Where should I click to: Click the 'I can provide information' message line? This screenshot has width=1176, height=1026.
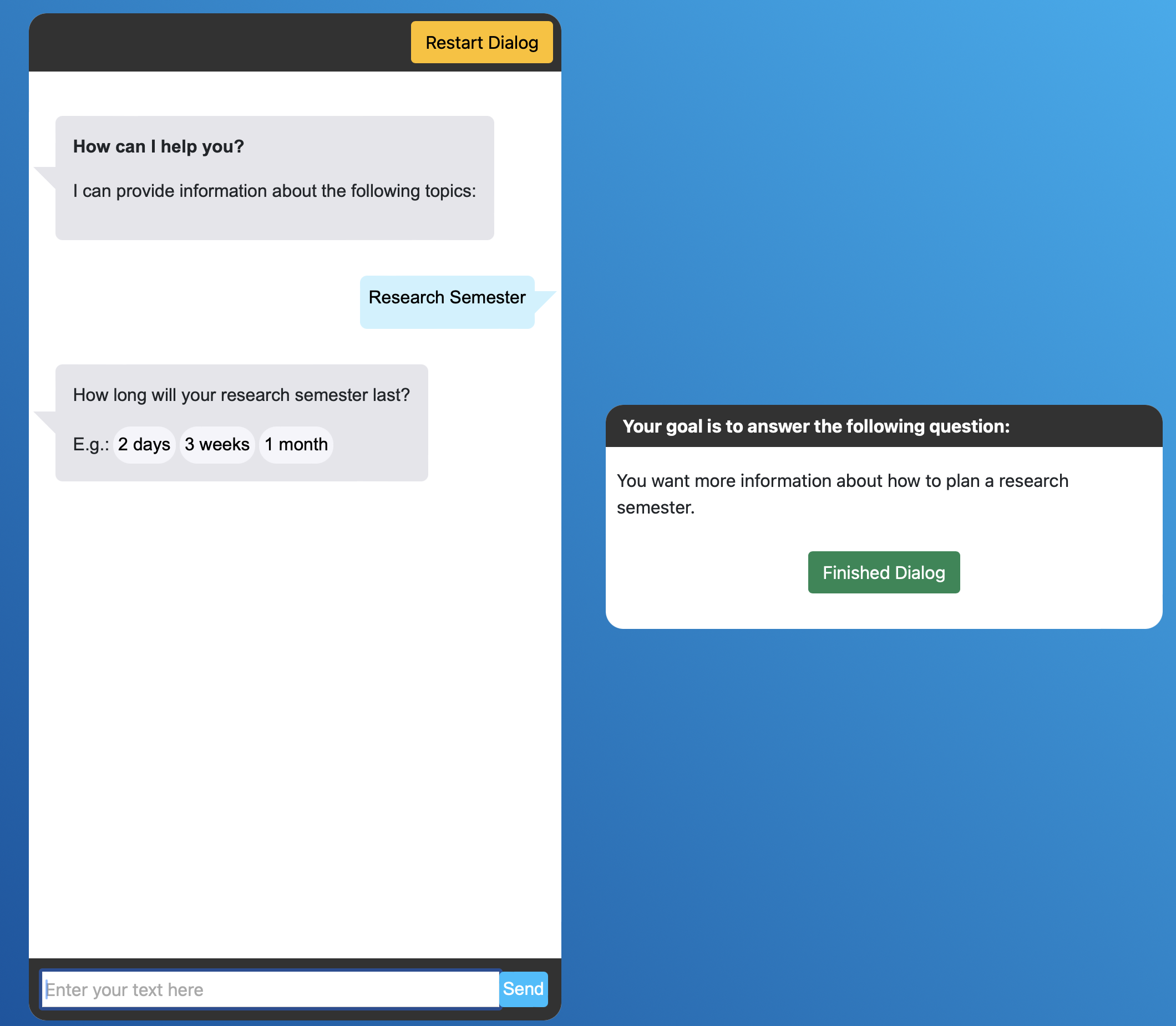(274, 191)
